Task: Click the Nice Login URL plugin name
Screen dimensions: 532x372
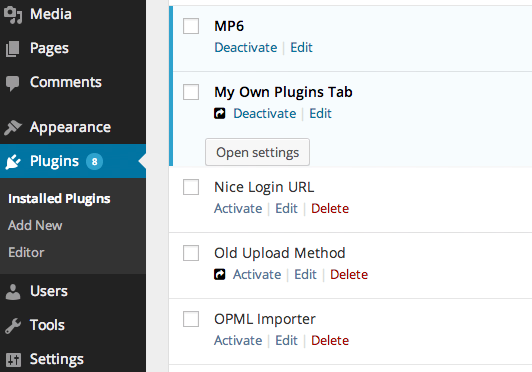Action: click(x=264, y=187)
